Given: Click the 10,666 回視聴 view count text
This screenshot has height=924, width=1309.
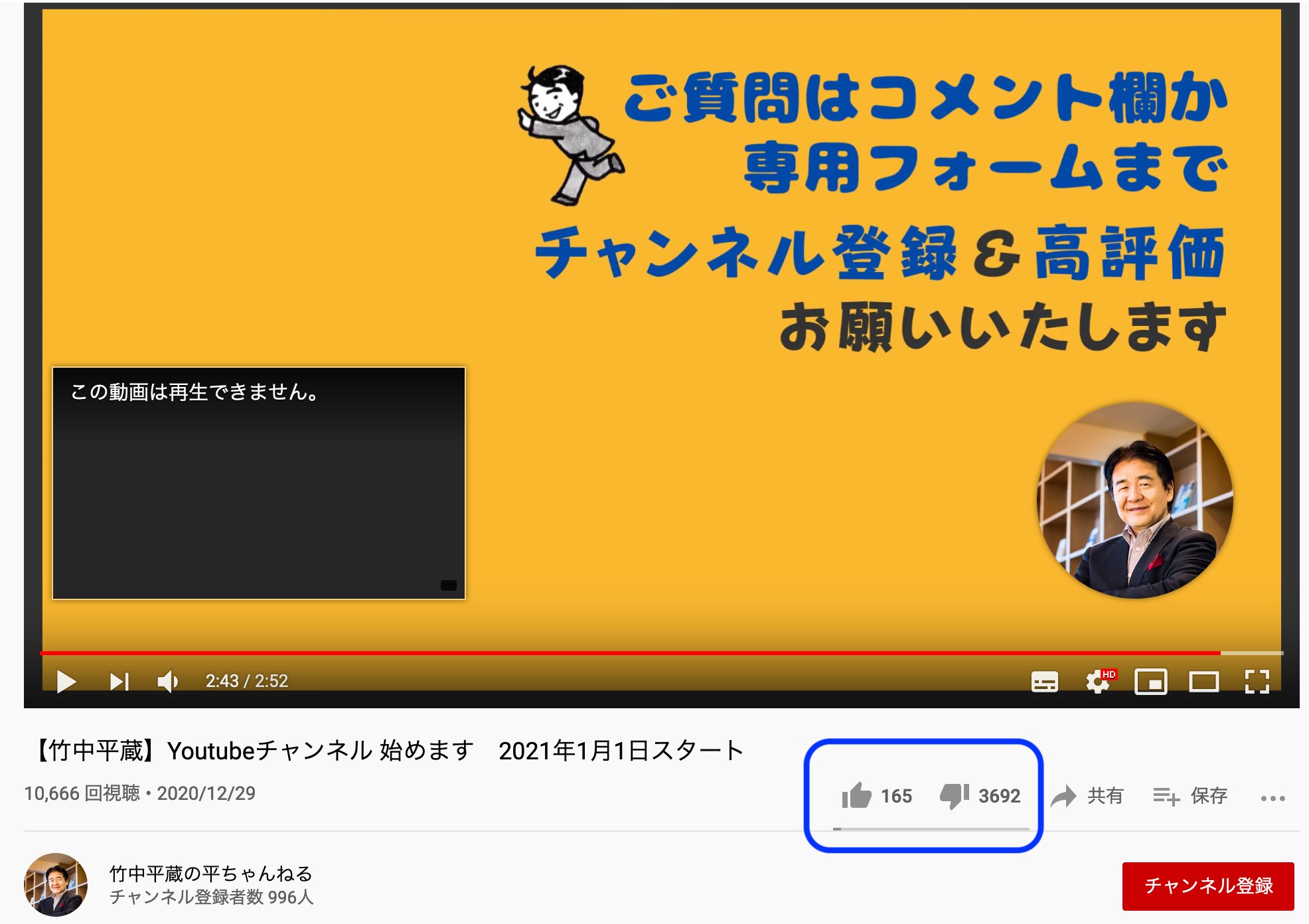Looking at the screenshot, I should coord(82,793).
